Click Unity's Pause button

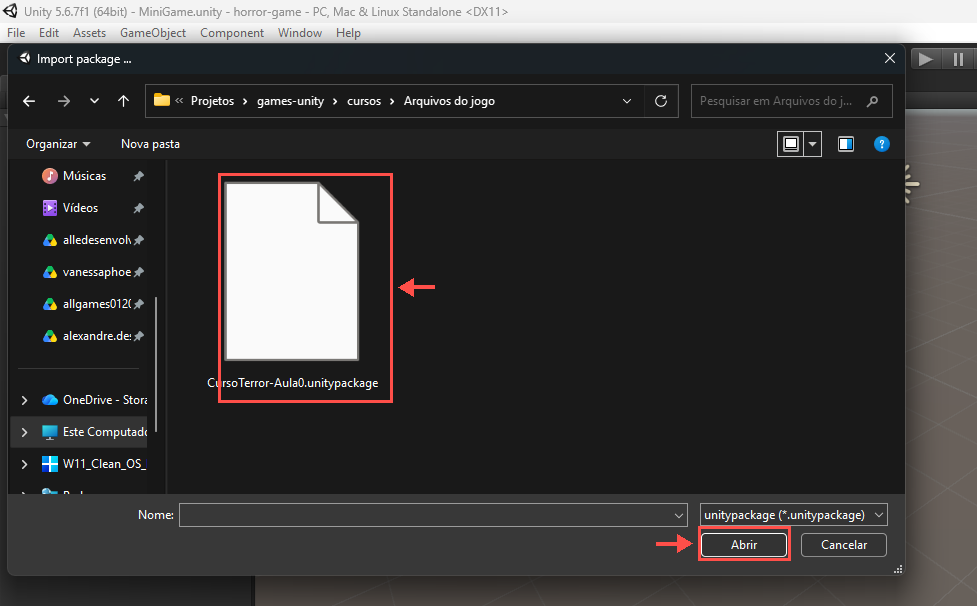point(958,59)
